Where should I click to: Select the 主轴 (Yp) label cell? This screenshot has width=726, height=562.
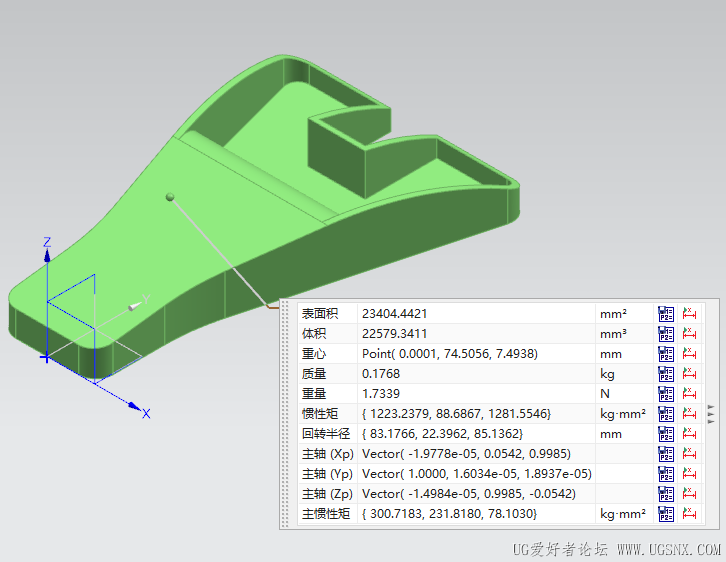click(x=328, y=474)
